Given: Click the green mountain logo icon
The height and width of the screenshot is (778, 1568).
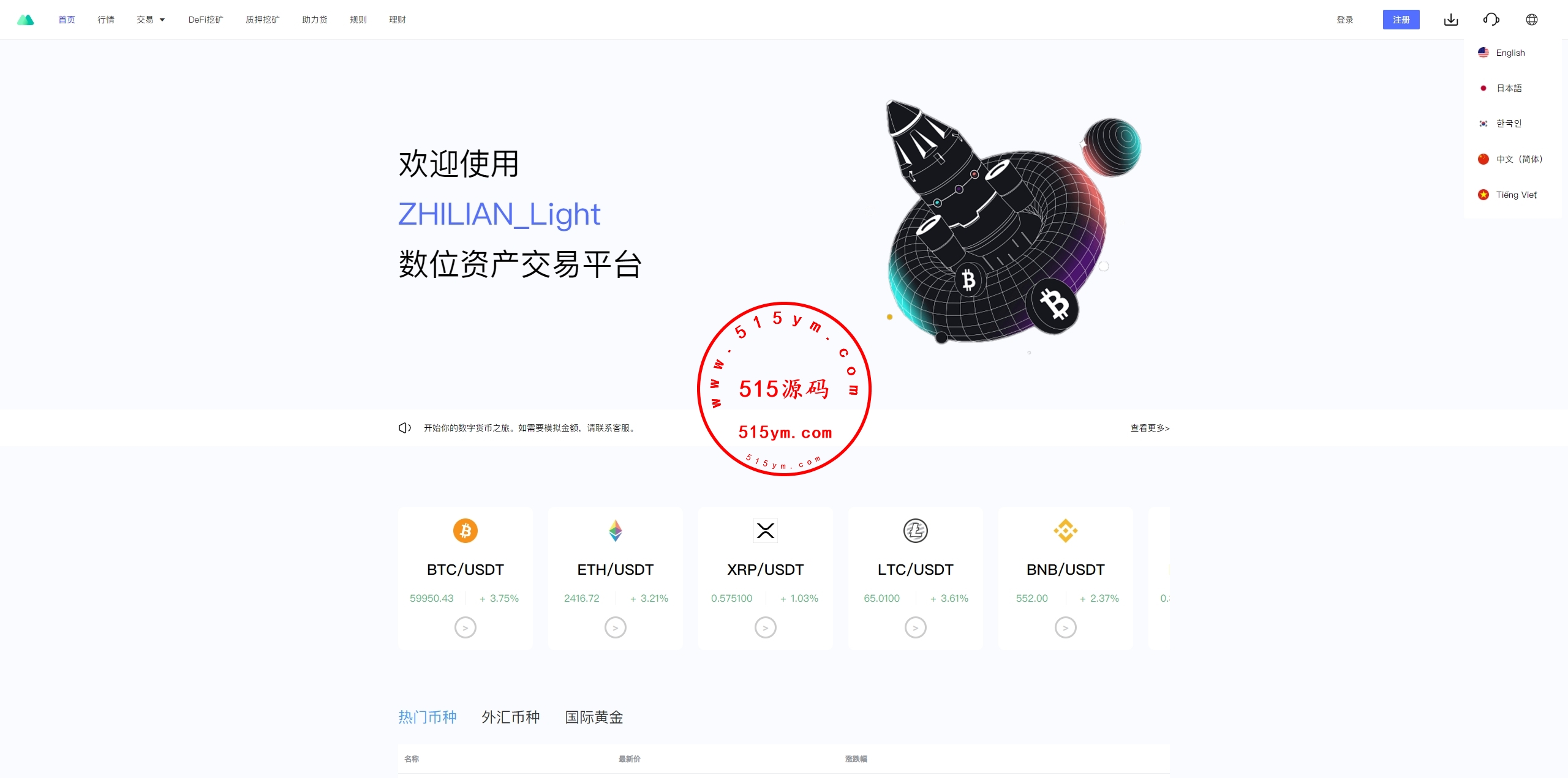Looking at the screenshot, I should click(x=25, y=20).
